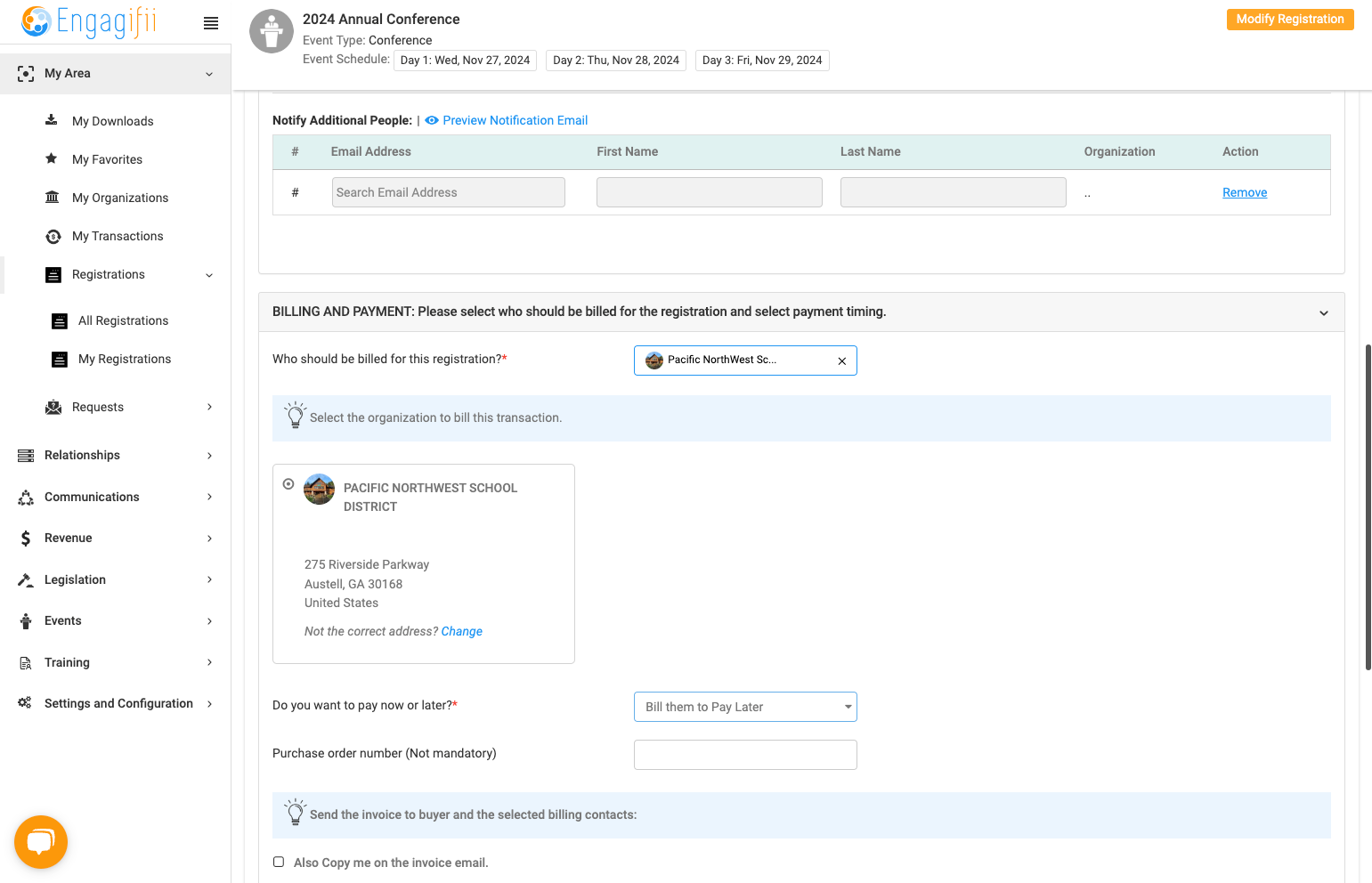Screen dimensions: 1372x883
Task: Check Also Copy me on the invoice email
Action: [279, 862]
